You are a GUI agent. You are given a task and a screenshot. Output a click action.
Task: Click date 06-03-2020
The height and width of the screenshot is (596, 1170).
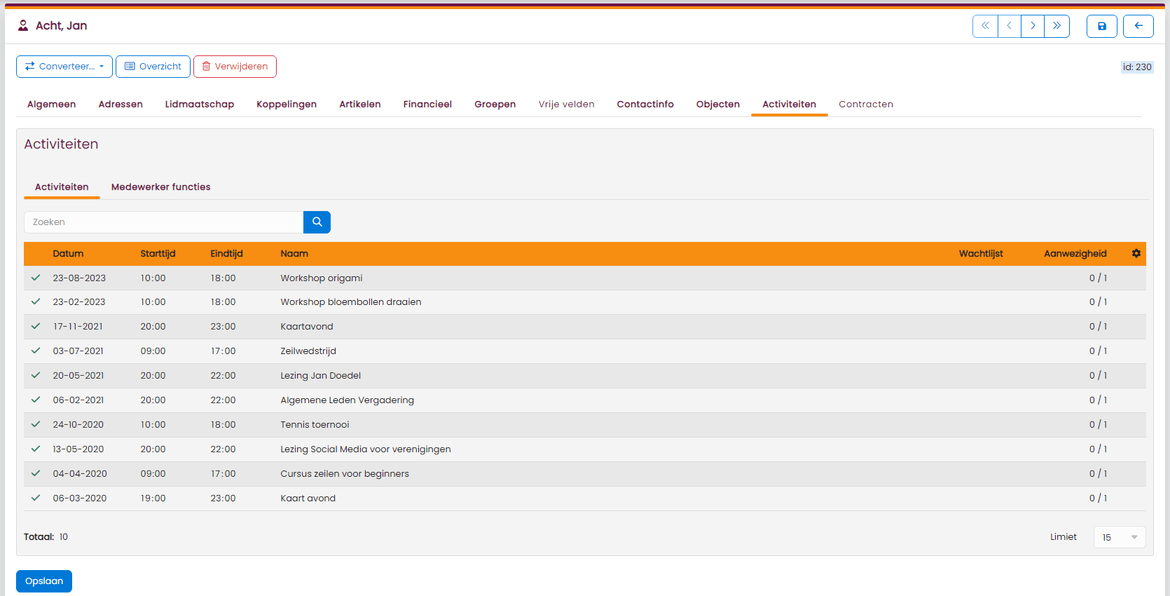tap(80, 498)
